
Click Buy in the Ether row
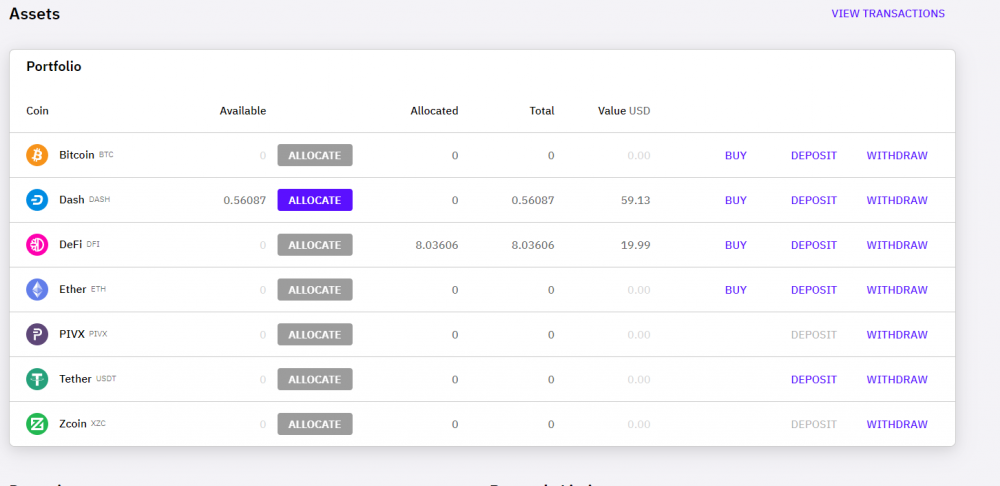(735, 290)
